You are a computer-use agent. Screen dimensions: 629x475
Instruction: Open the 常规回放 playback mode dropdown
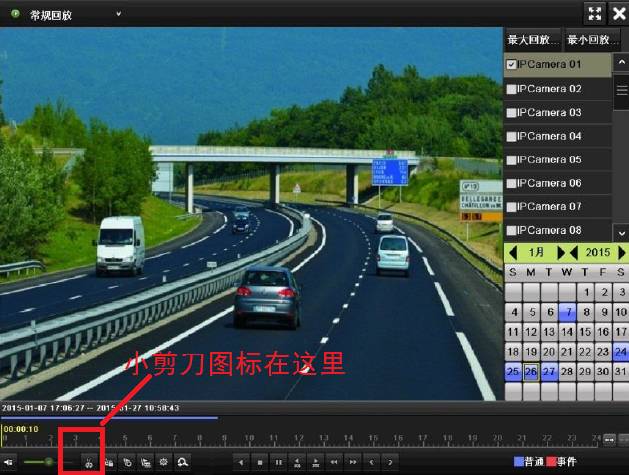click(118, 14)
